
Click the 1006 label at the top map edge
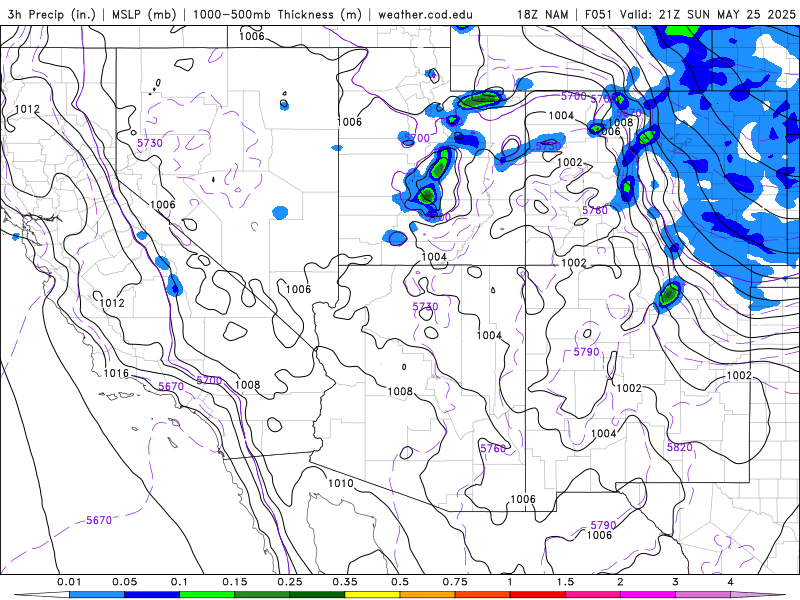[x=252, y=36]
